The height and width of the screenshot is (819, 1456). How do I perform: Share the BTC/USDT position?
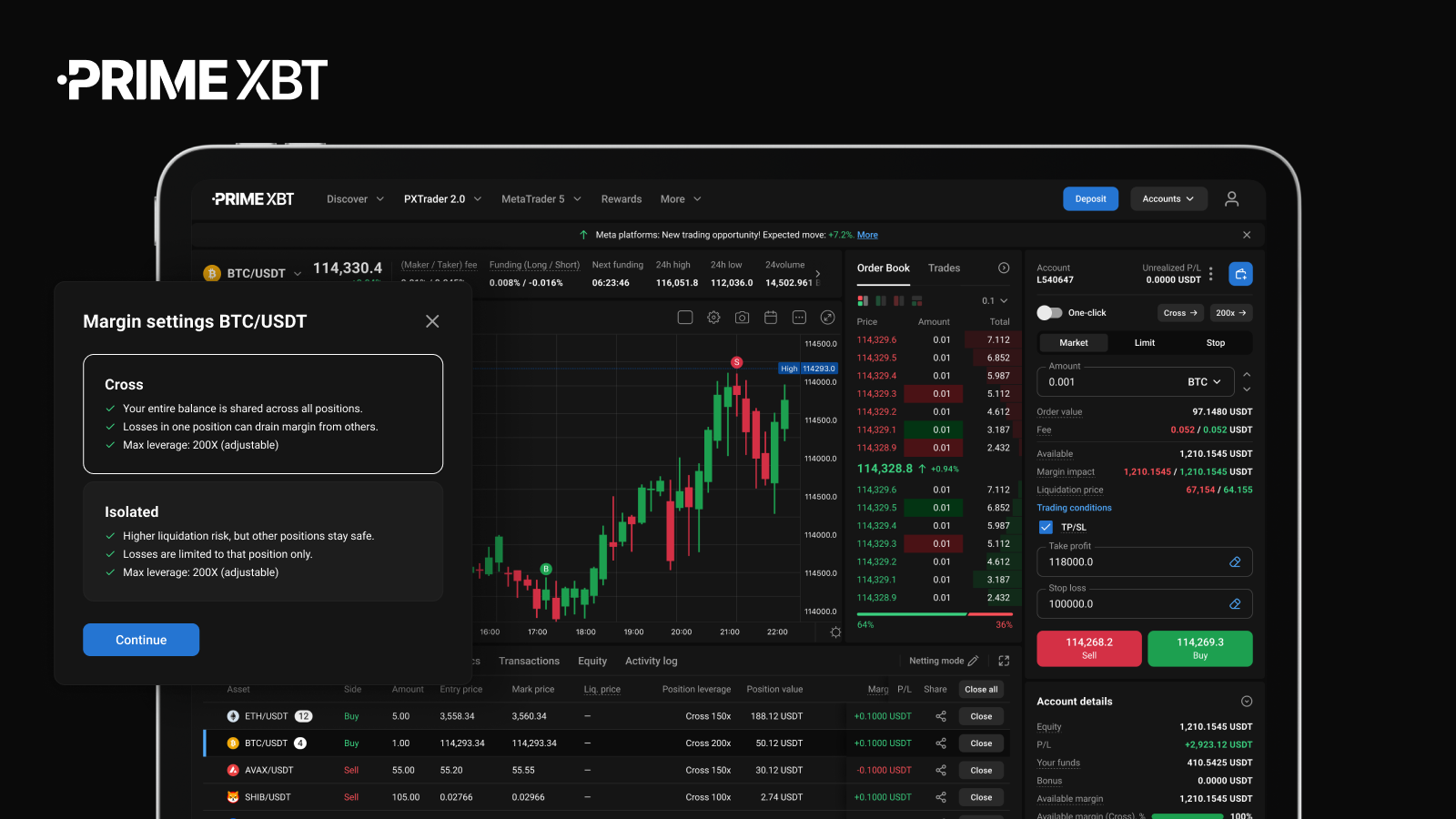[941, 743]
